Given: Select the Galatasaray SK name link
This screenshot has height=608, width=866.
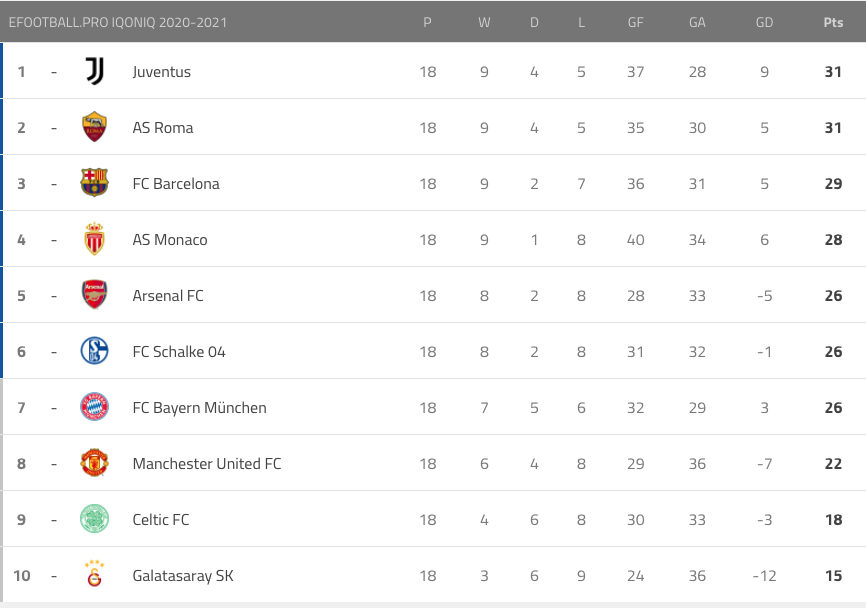Looking at the screenshot, I should [183, 576].
